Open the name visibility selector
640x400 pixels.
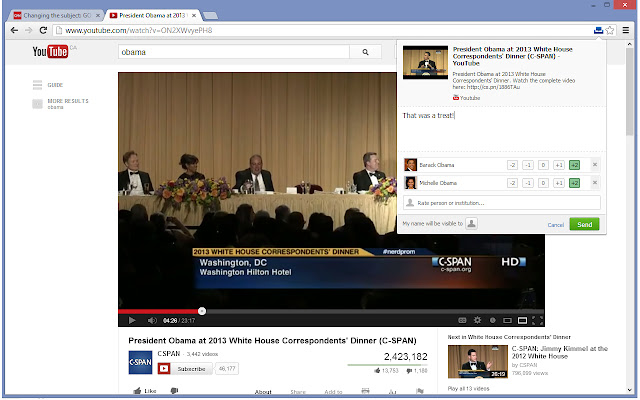point(471,224)
